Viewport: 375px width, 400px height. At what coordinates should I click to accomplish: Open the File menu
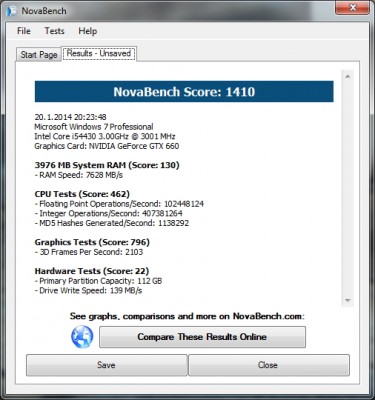pos(24,31)
